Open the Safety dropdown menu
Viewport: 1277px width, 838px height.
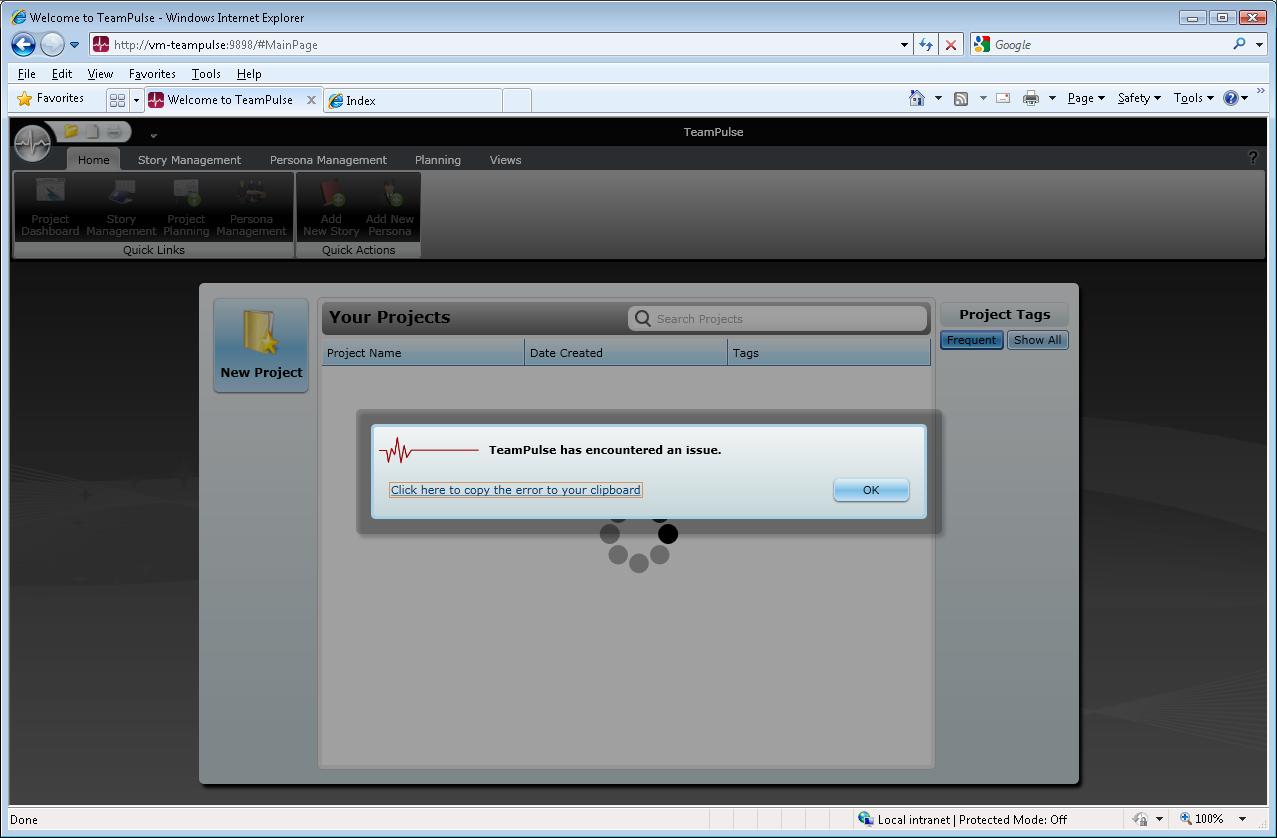(1139, 98)
